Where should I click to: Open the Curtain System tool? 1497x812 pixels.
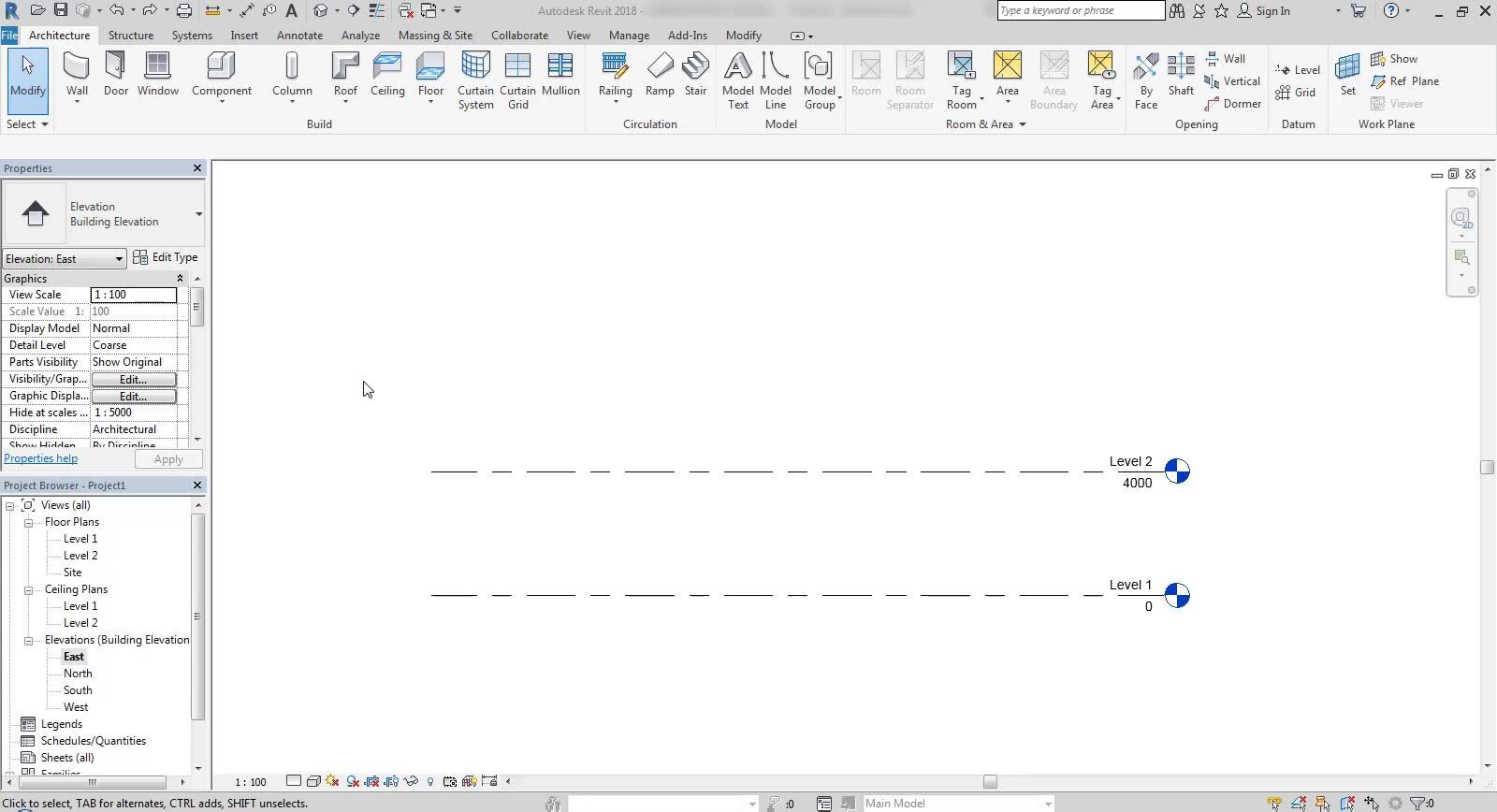tap(475, 80)
